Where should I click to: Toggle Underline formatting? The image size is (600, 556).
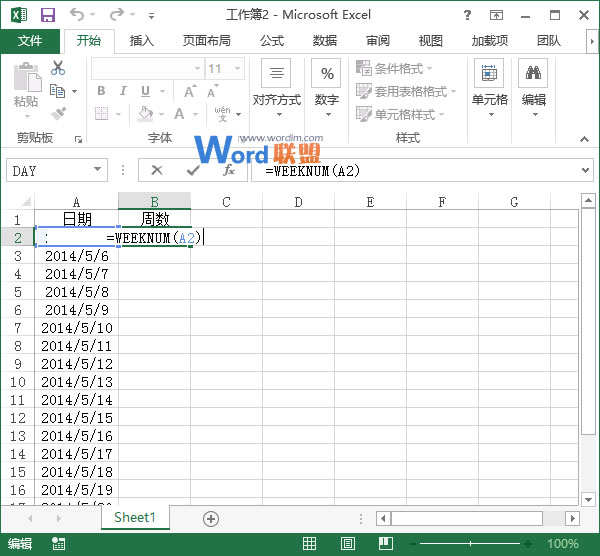(x=145, y=91)
